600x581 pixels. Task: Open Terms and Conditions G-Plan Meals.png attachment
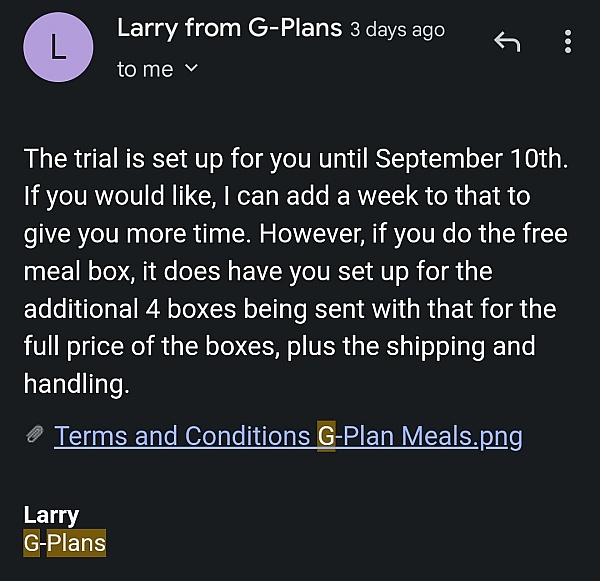coord(288,436)
